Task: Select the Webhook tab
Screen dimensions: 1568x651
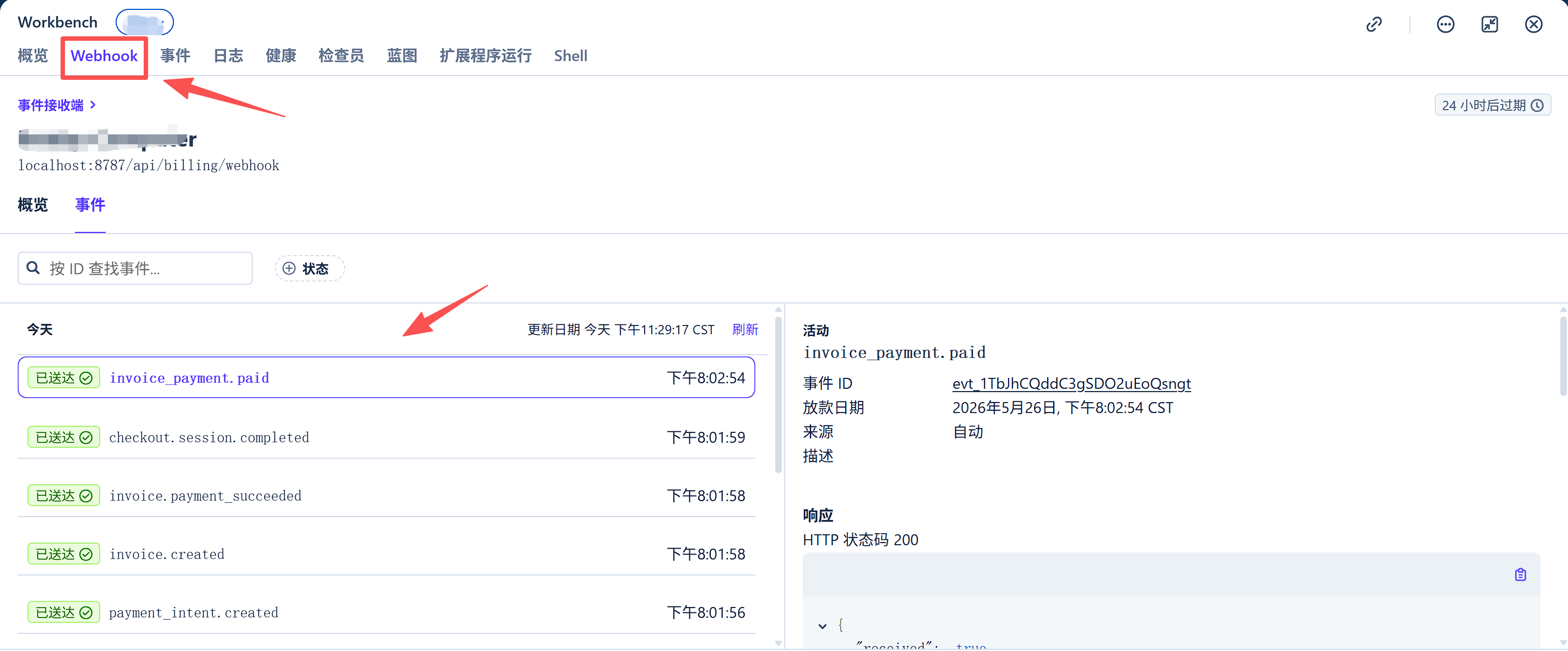Action: [104, 56]
